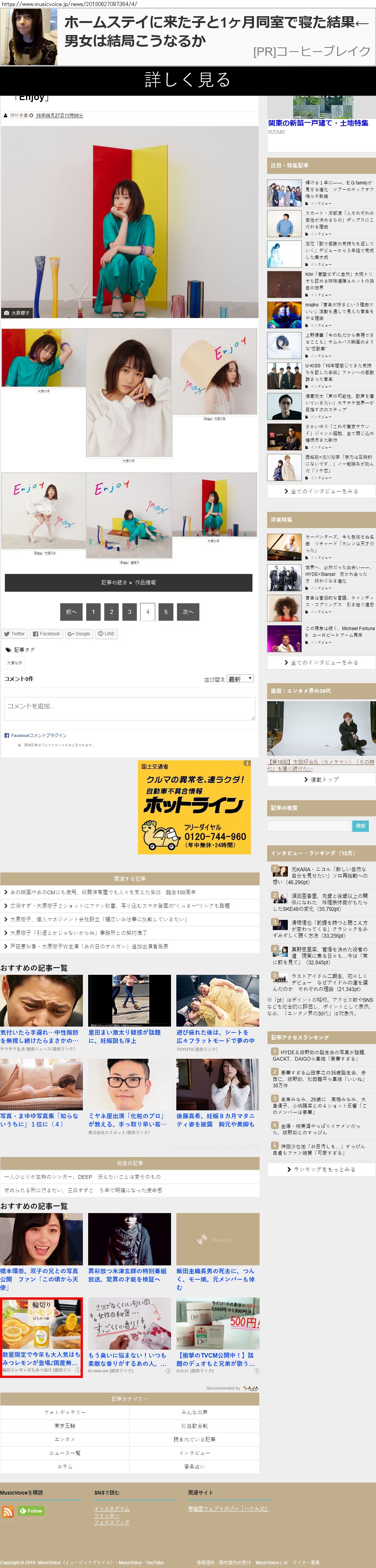Viewport: 376px width, 1568px height.
Task: Go to page 5 of article
Action: point(166,612)
